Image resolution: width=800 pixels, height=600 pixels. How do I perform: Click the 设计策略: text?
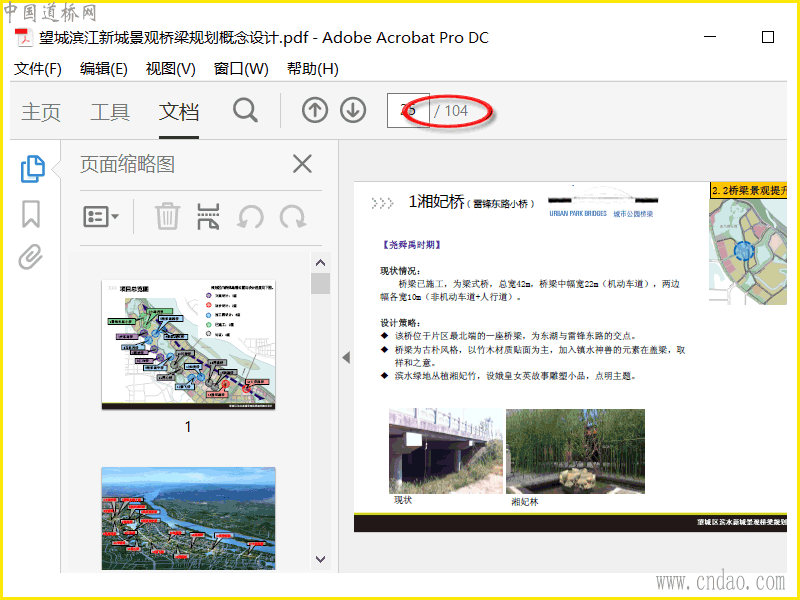click(401, 323)
